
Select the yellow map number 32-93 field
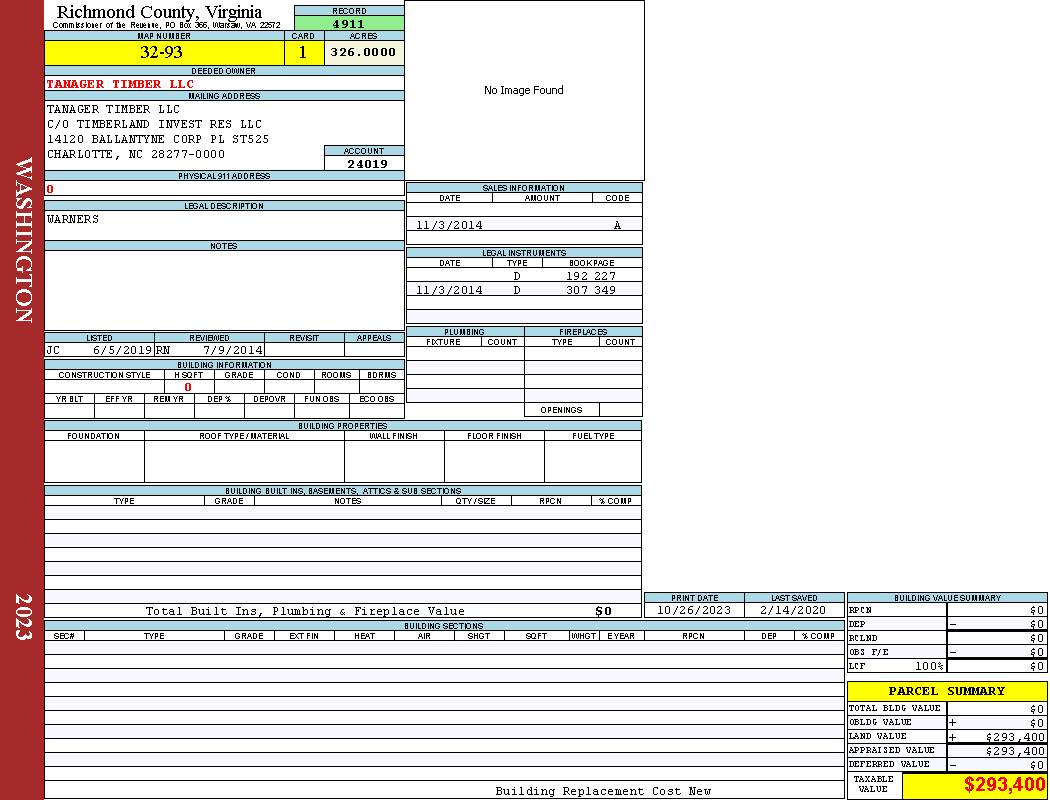click(x=164, y=53)
